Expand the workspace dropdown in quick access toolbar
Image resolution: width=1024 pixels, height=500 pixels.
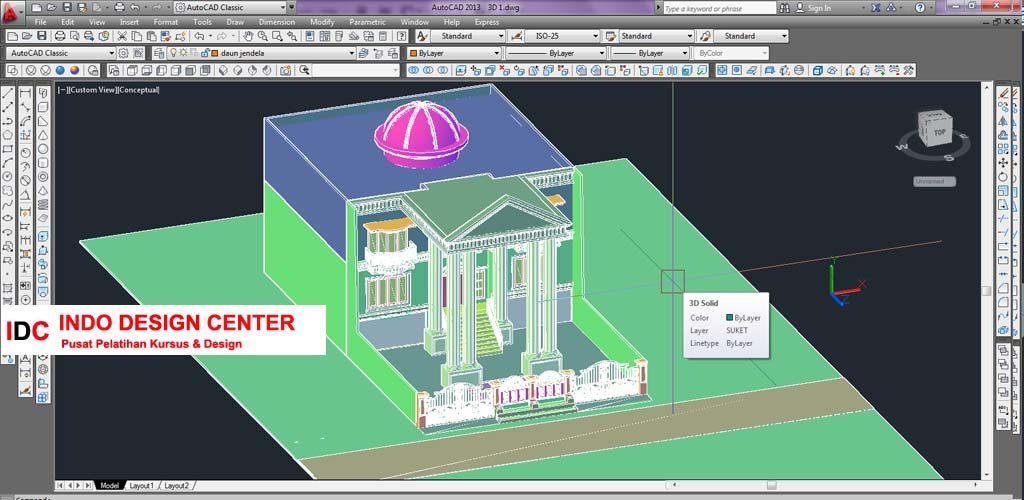pos(283,8)
